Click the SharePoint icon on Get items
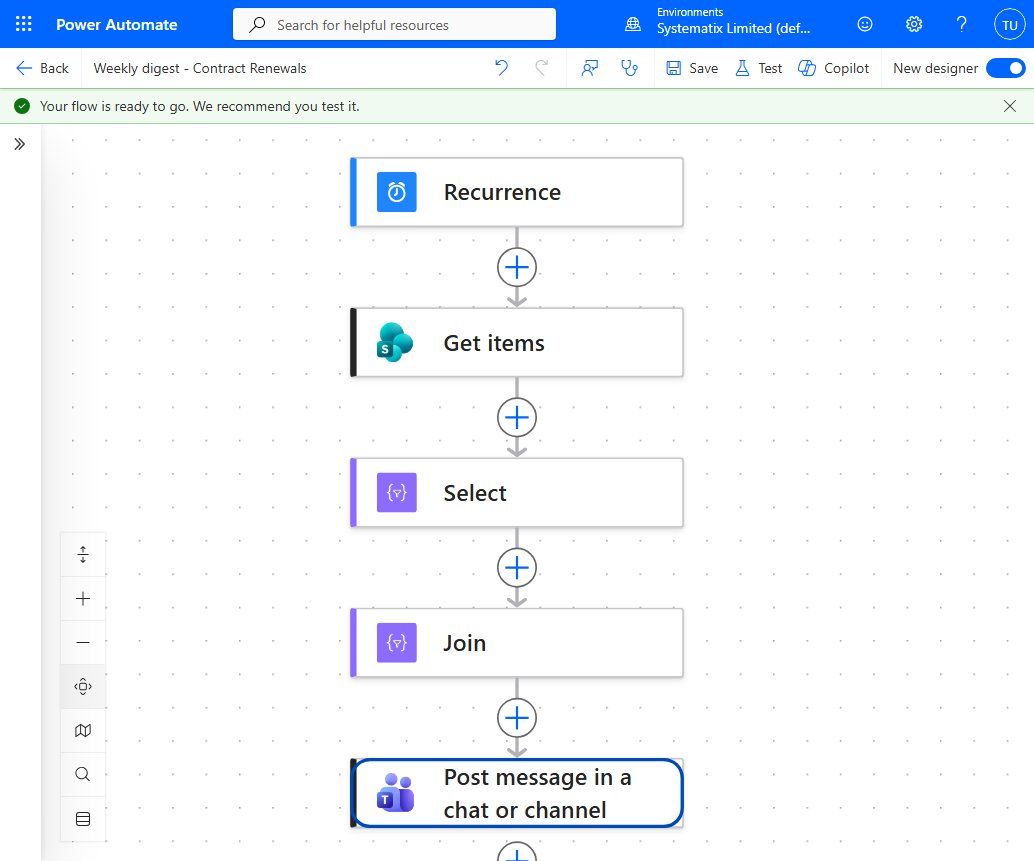The width and height of the screenshot is (1034, 861). [x=394, y=342]
